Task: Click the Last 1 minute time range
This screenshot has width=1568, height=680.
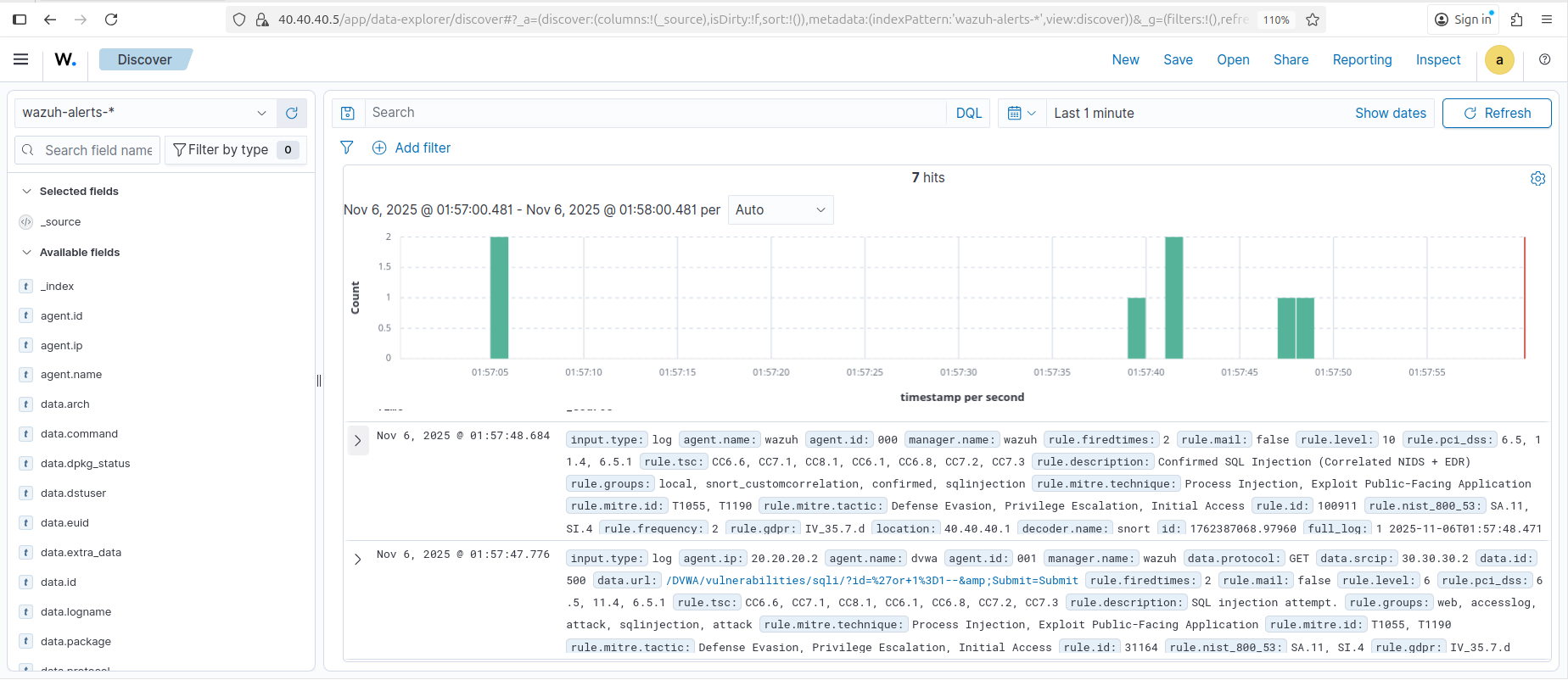Action: point(1094,113)
